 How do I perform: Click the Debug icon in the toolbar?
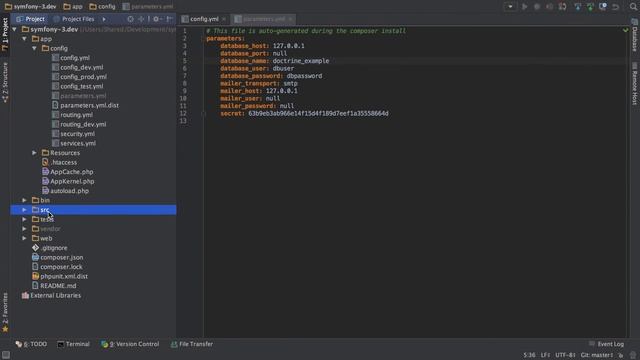537,7
